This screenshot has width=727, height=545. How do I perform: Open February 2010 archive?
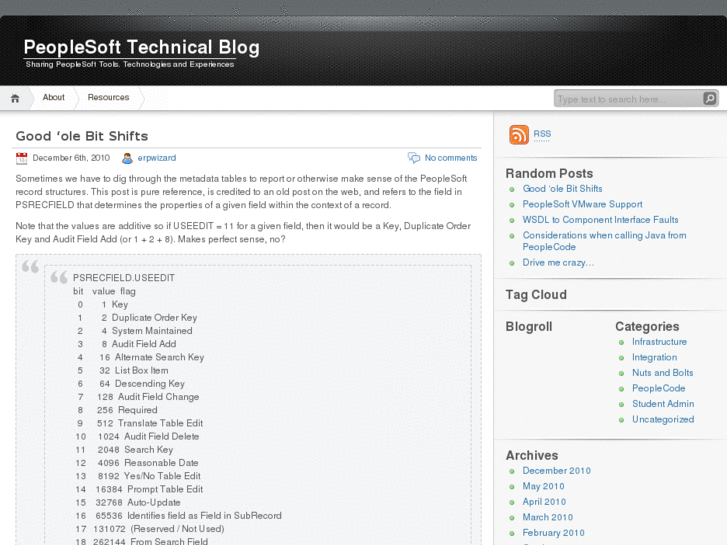[554, 533]
